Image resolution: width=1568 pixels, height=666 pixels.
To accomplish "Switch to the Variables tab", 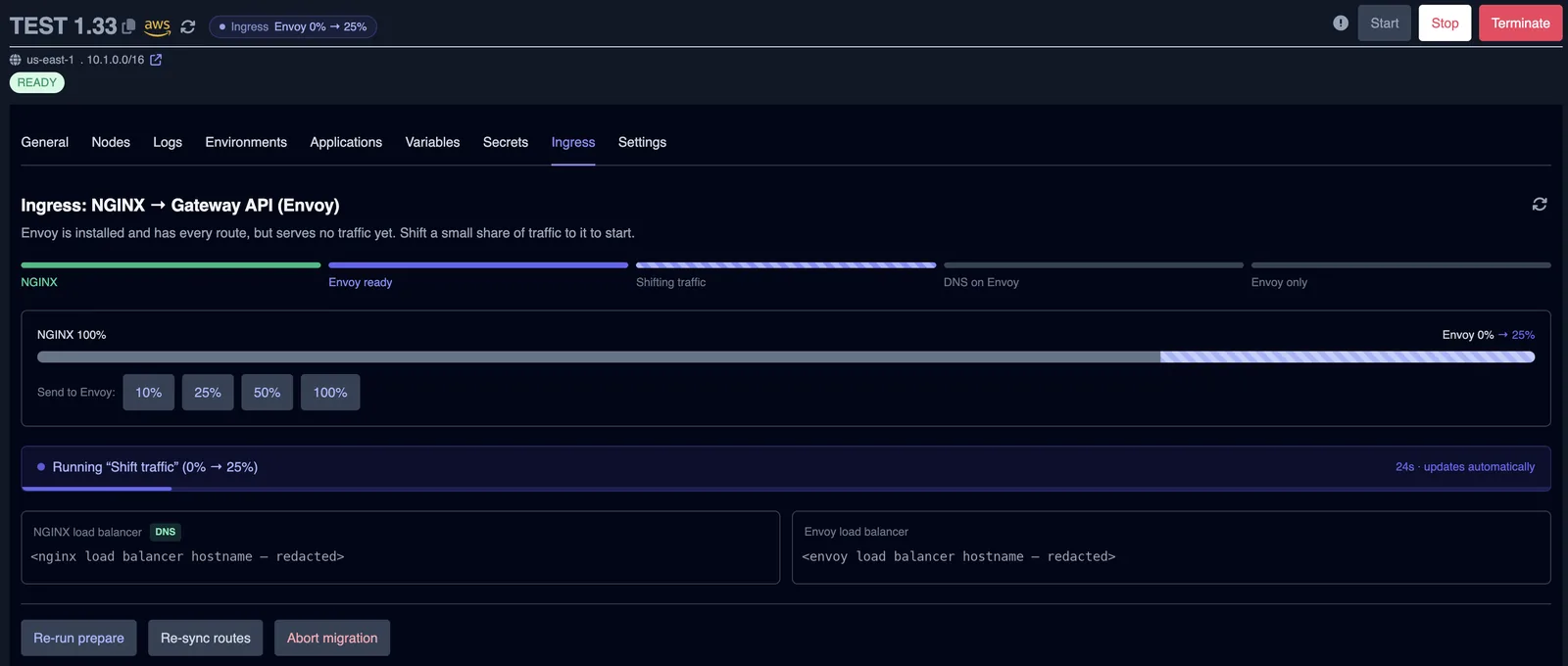I will (432, 142).
